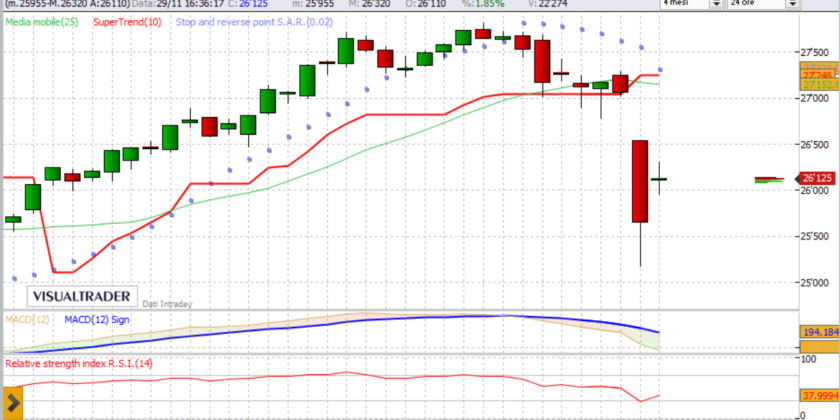This screenshot has width=840, height=420.
Task: Click the green 27'152.6 moving average tag
Action: [820, 85]
